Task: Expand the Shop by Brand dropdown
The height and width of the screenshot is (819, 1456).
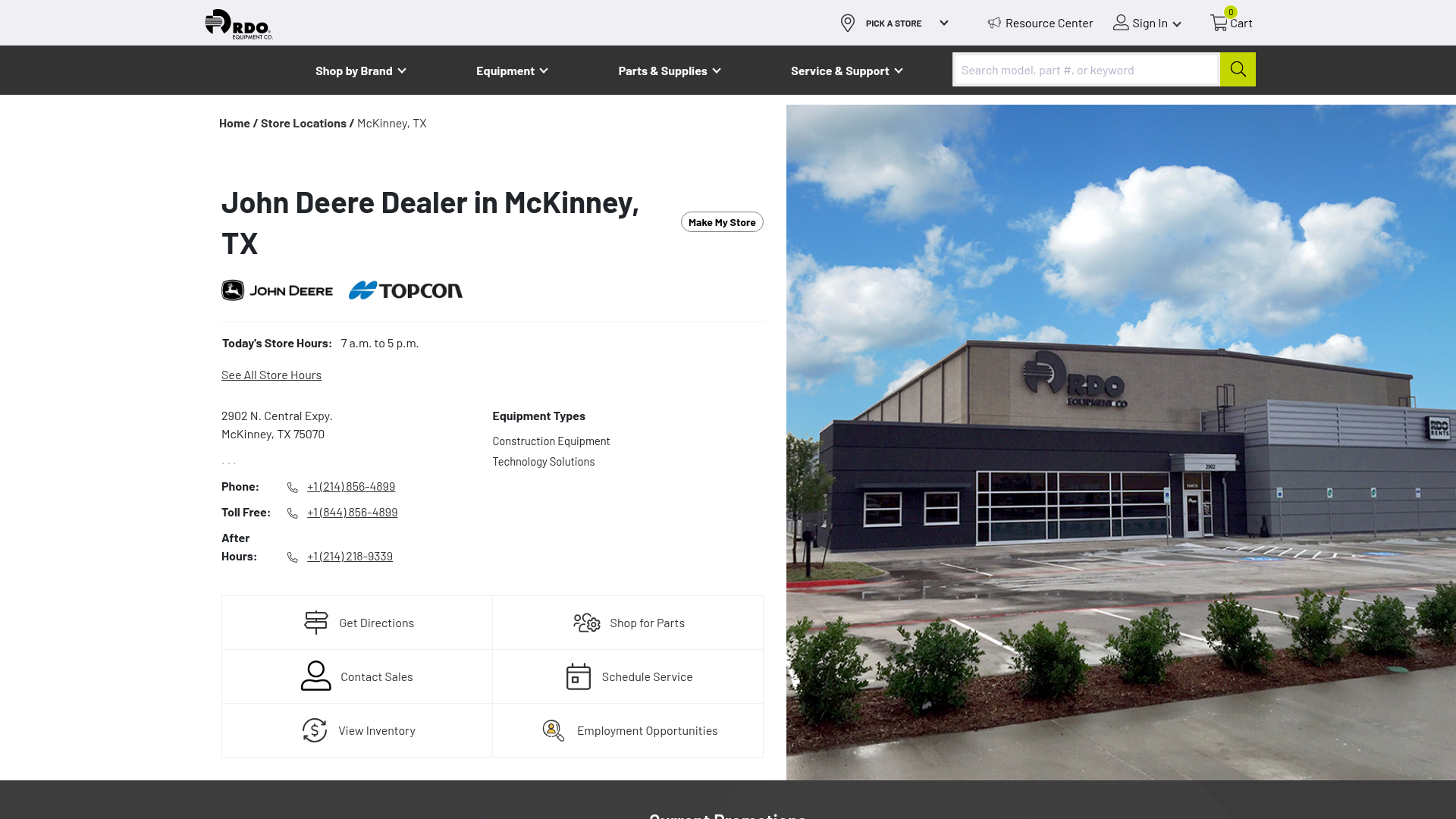Action: 360,70
